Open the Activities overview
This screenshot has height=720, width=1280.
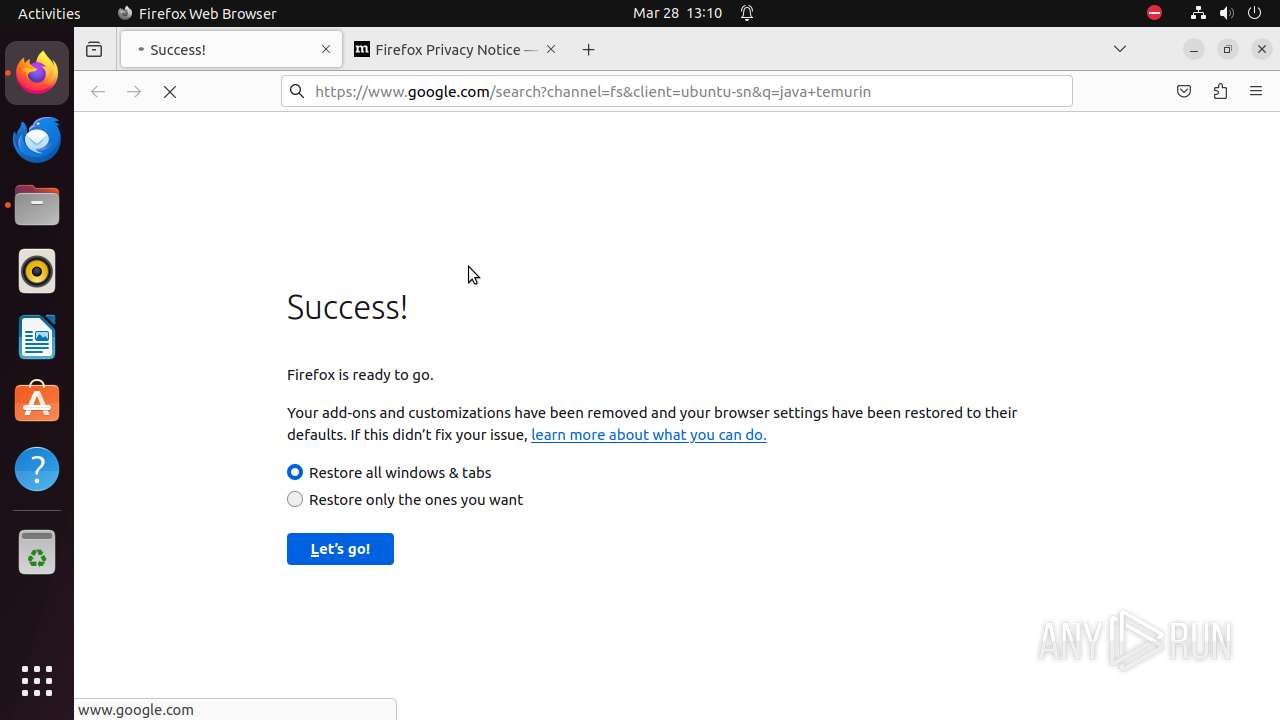(x=49, y=13)
